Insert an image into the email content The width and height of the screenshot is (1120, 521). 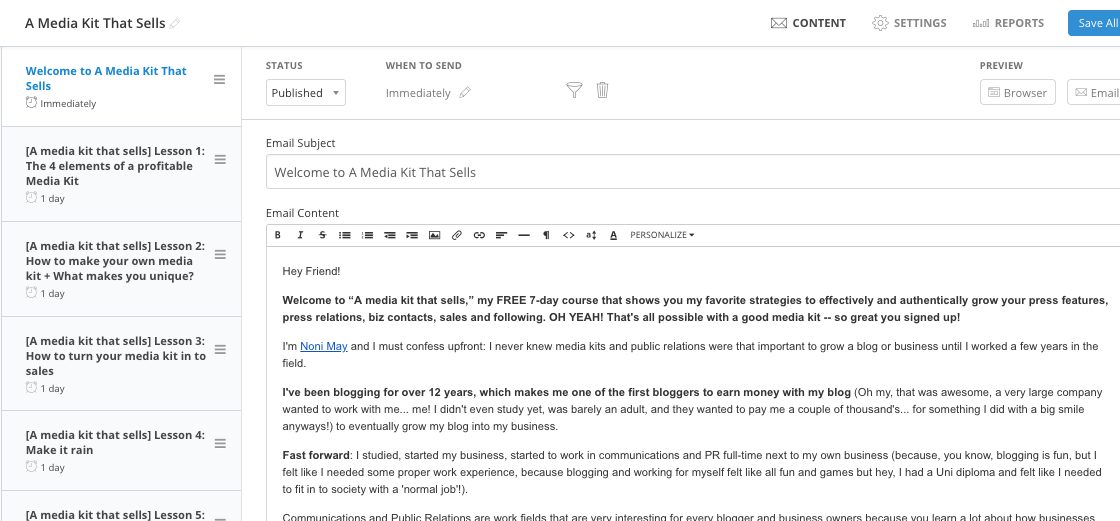click(x=434, y=235)
